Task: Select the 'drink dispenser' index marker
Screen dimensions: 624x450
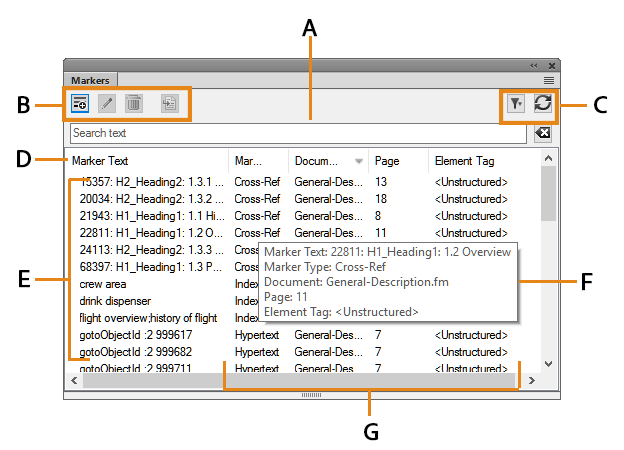Action: click(x=115, y=301)
